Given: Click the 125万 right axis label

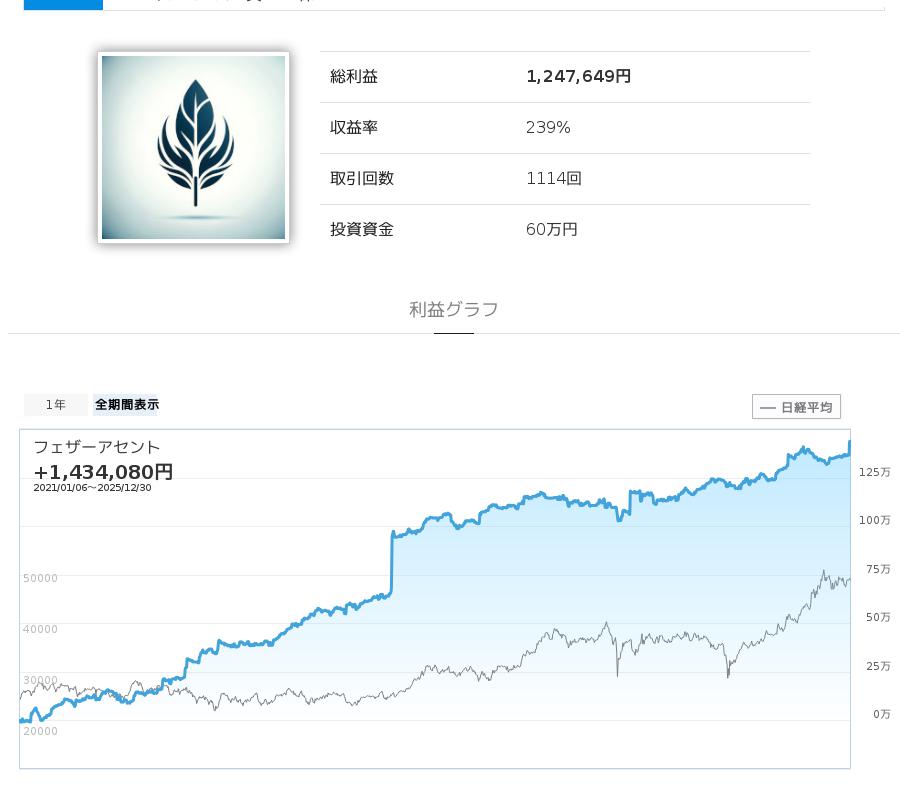Looking at the screenshot, I should click(874, 472).
